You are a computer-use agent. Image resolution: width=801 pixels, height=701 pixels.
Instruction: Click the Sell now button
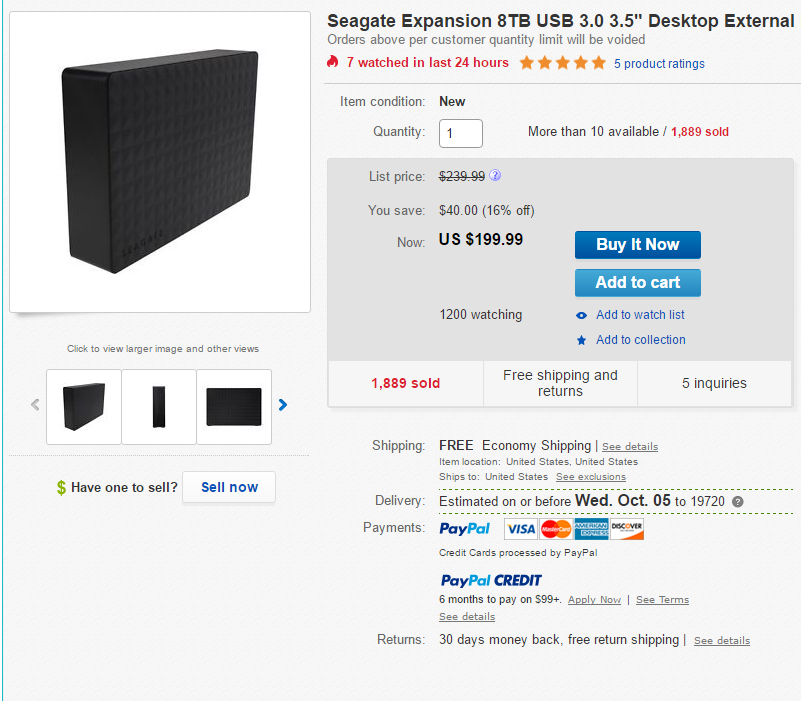[229, 487]
